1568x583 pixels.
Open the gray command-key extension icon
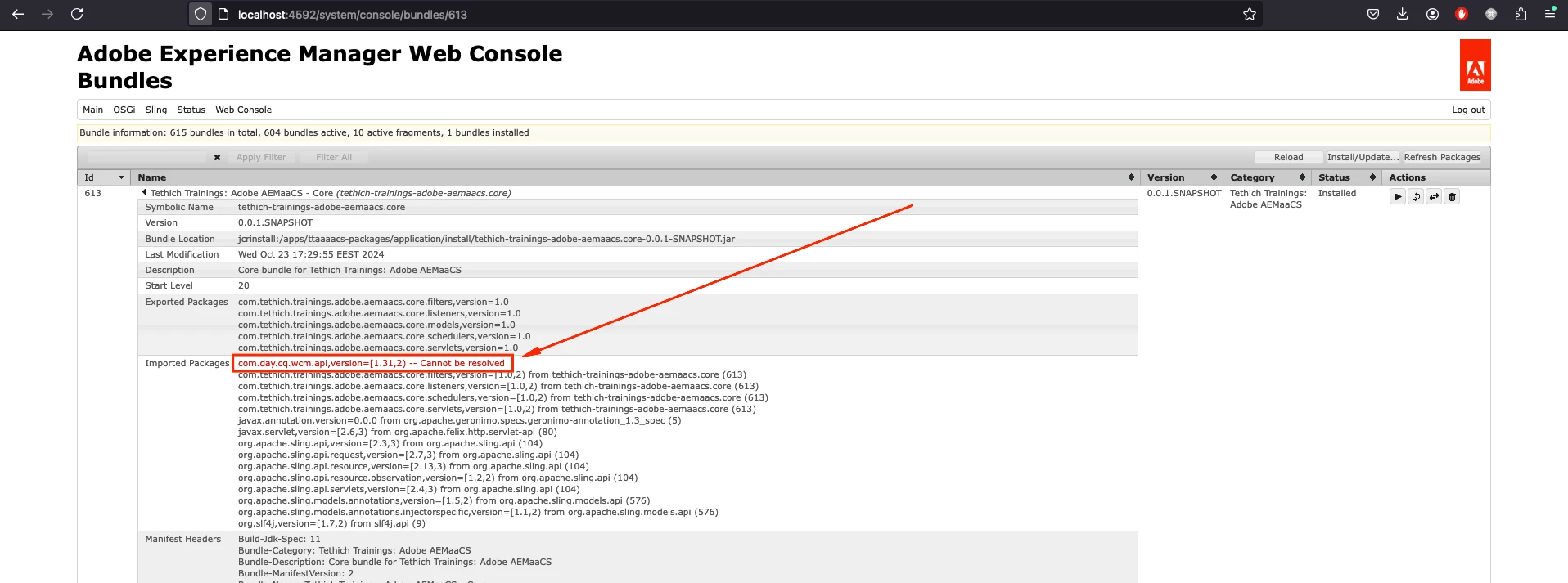tap(1491, 14)
